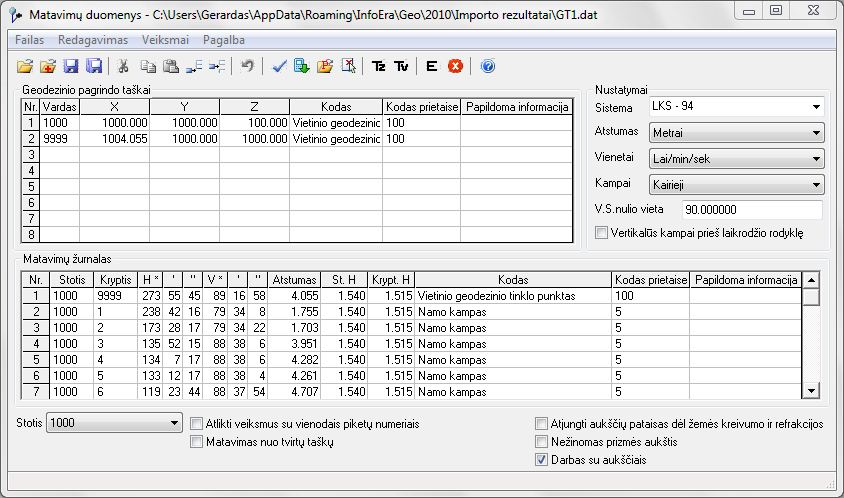This screenshot has height=498, width=844.
Task: Click H degree 273 in journal row 1
Action: [x=150, y=296]
